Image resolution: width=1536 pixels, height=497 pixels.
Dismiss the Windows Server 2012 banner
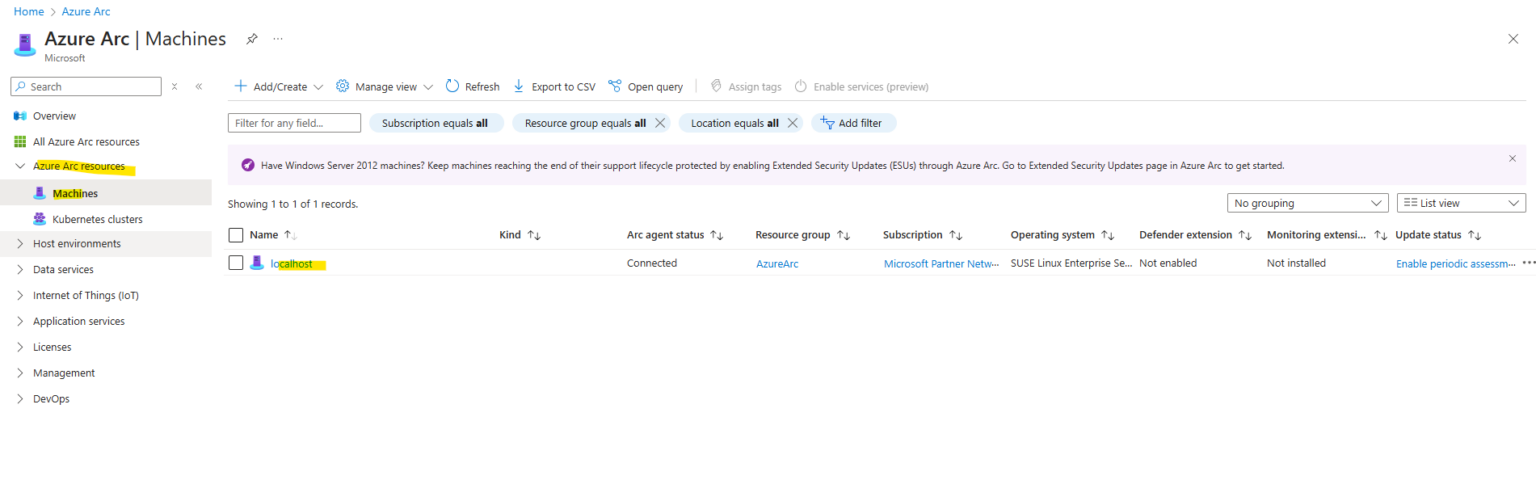coord(1512,158)
